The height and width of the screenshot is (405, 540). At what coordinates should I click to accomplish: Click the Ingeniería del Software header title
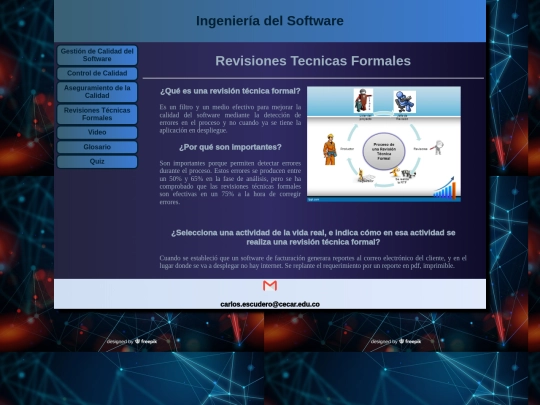270,21
